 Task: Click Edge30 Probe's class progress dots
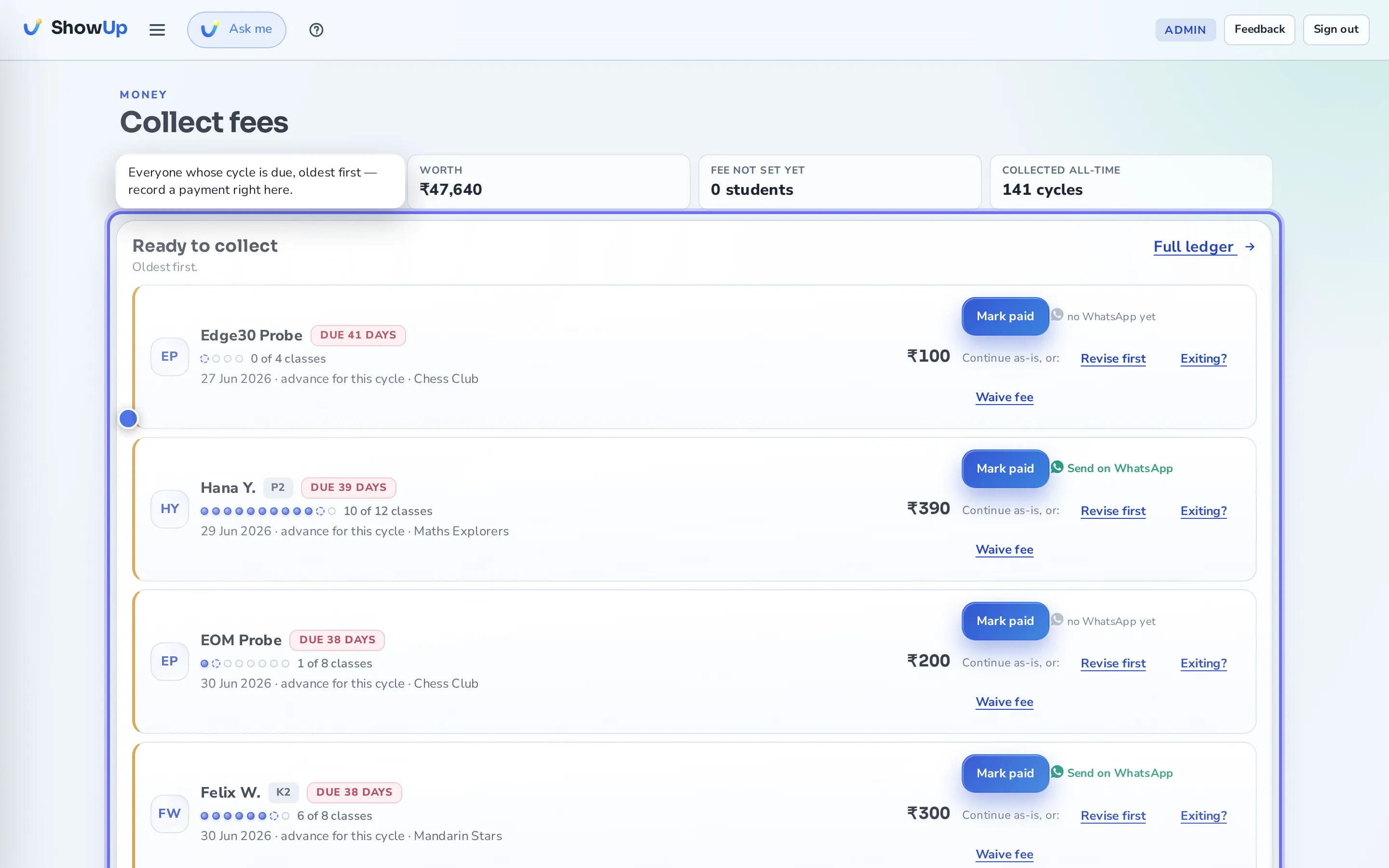[x=221, y=359]
